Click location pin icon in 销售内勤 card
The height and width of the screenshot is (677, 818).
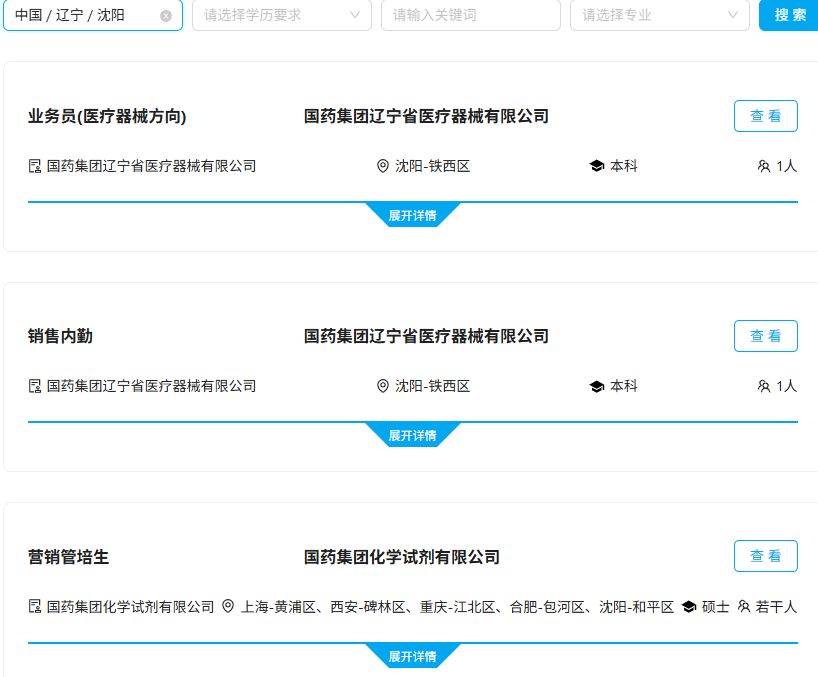pos(382,386)
